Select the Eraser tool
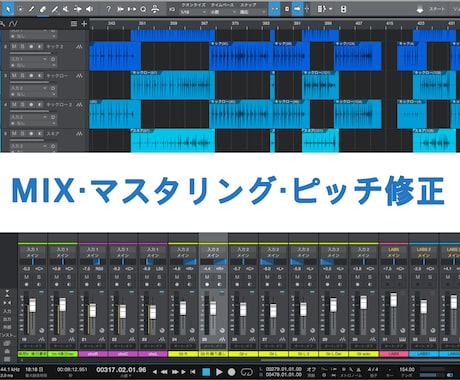 43,9
